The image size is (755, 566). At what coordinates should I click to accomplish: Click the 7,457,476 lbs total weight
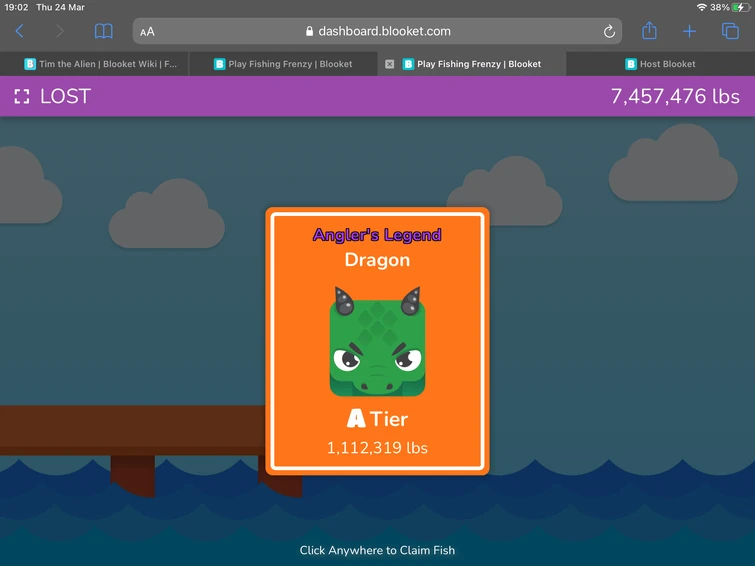pyautogui.click(x=675, y=96)
